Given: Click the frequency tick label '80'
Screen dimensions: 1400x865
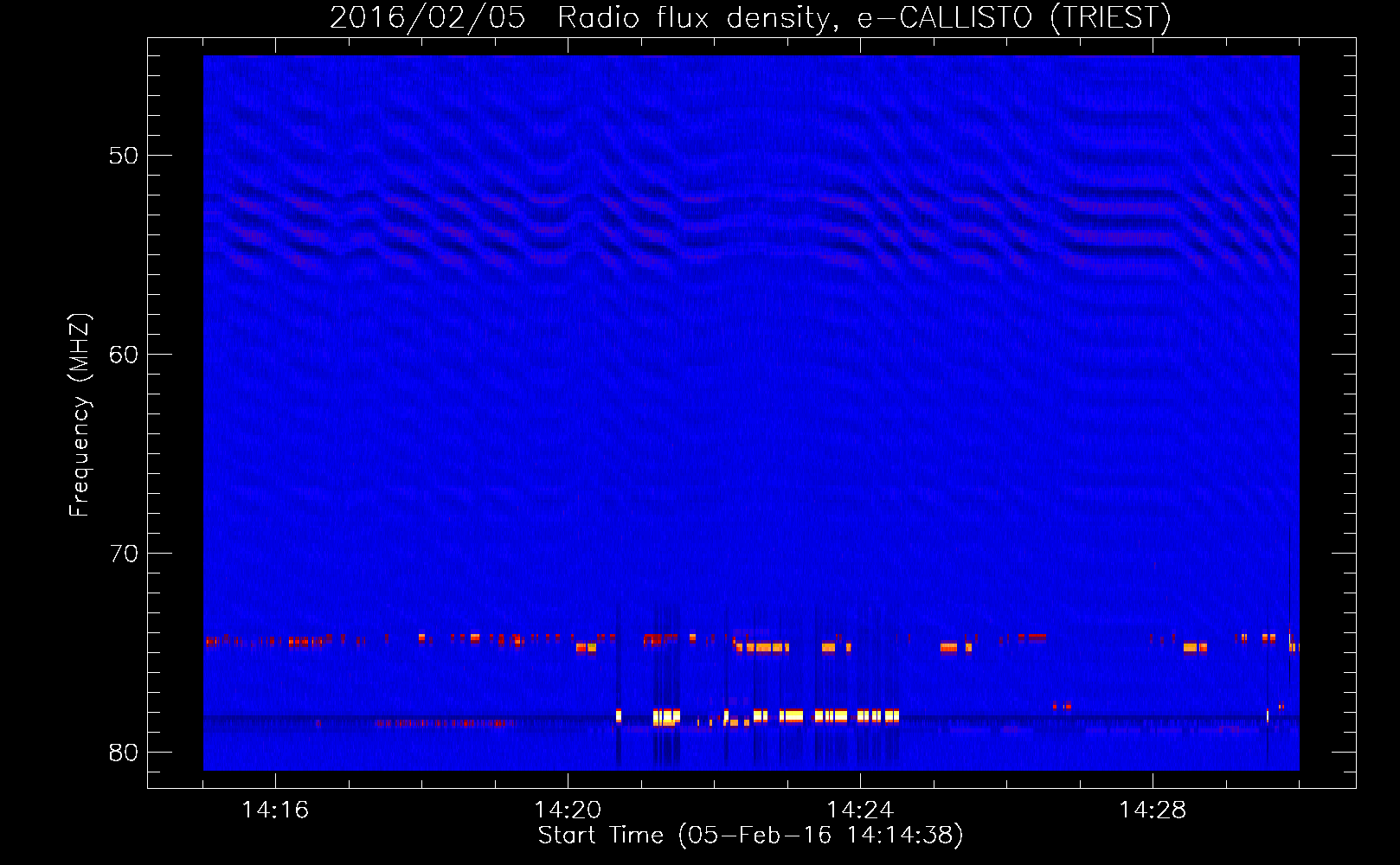Looking at the screenshot, I should coord(124,753).
